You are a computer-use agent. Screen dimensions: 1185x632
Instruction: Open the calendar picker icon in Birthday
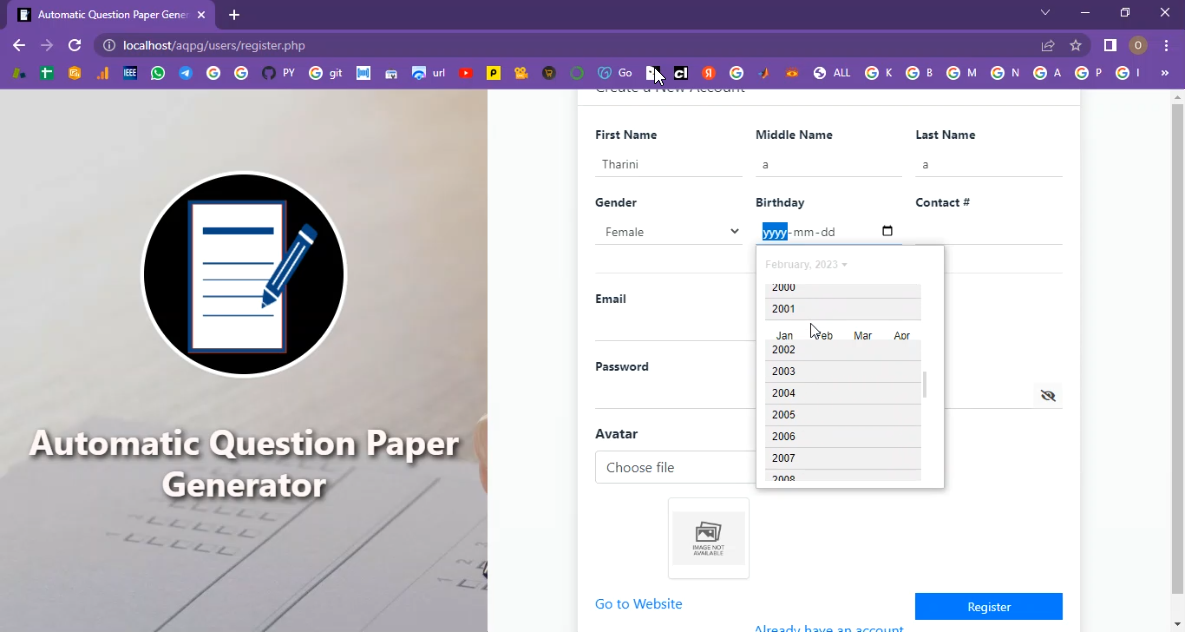coord(887,231)
